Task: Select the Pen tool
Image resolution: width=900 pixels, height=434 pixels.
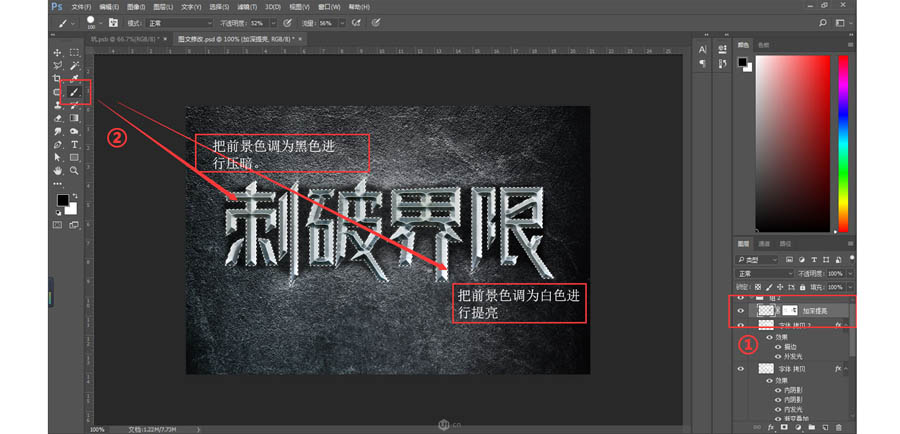Action: (57, 145)
